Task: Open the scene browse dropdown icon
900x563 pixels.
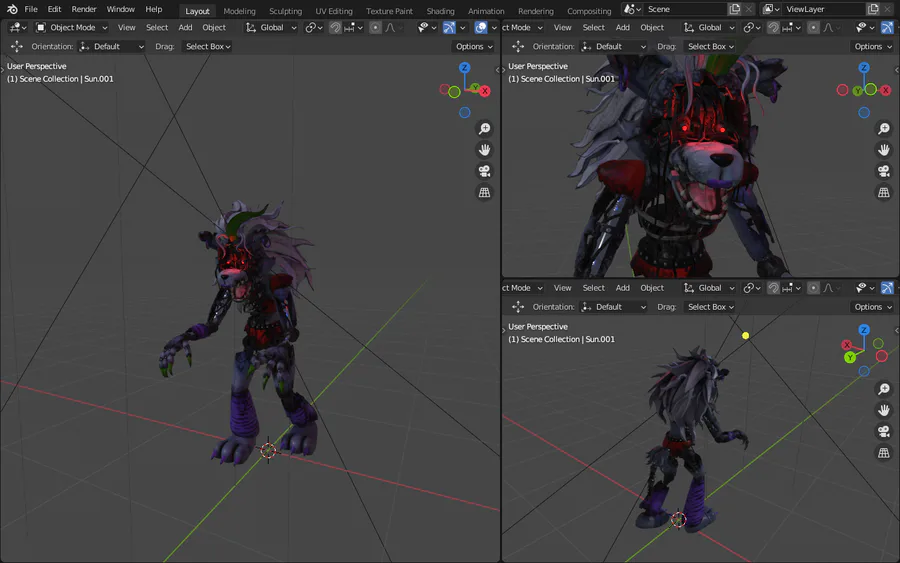Action: click(632, 9)
